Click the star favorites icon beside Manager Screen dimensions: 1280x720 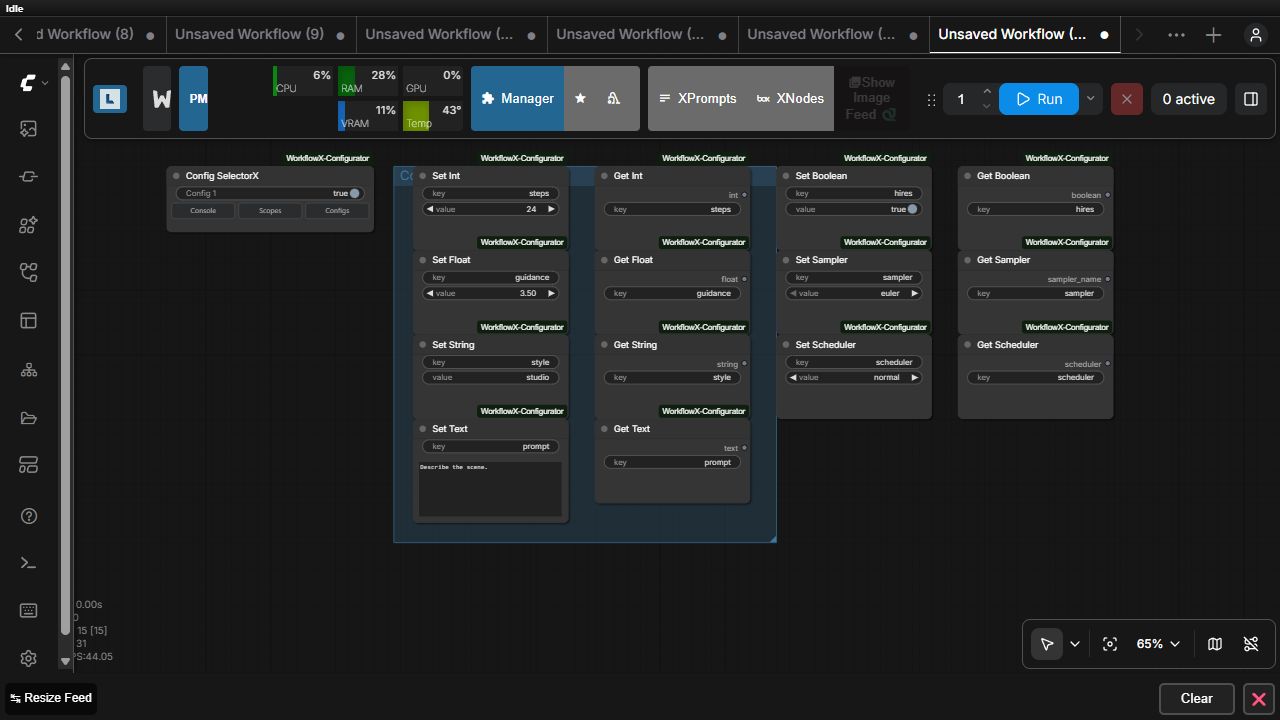pyautogui.click(x=580, y=98)
